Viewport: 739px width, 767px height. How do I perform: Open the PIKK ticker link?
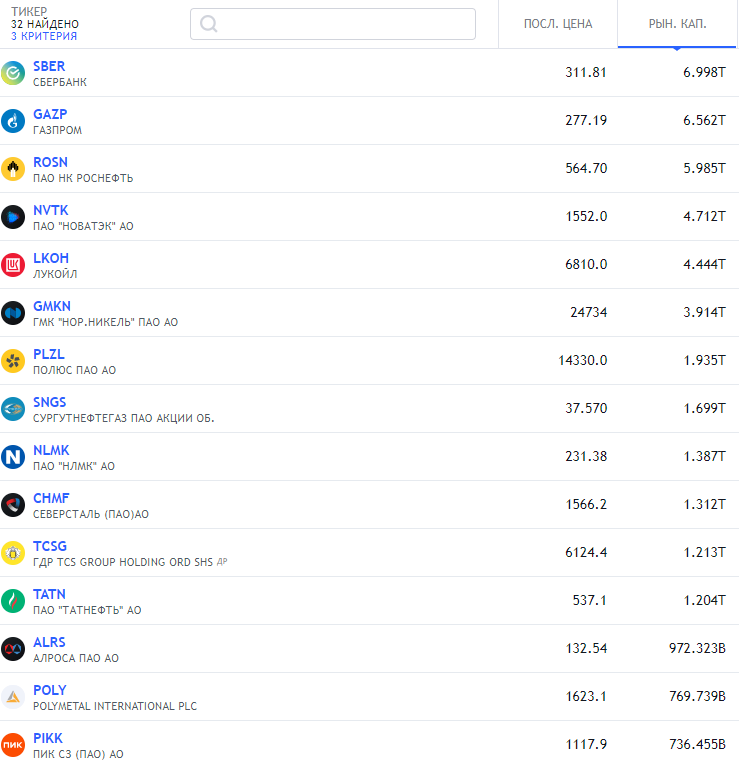[48, 737]
